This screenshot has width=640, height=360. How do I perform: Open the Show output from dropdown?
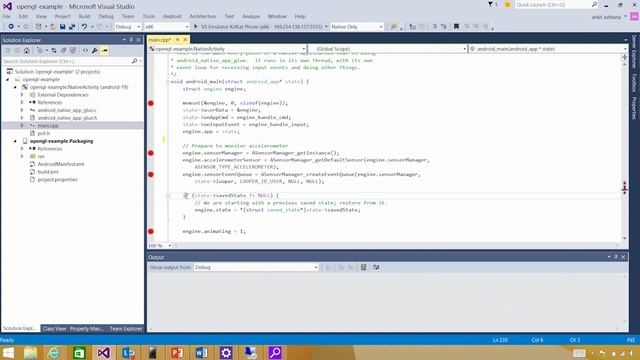coord(256,267)
